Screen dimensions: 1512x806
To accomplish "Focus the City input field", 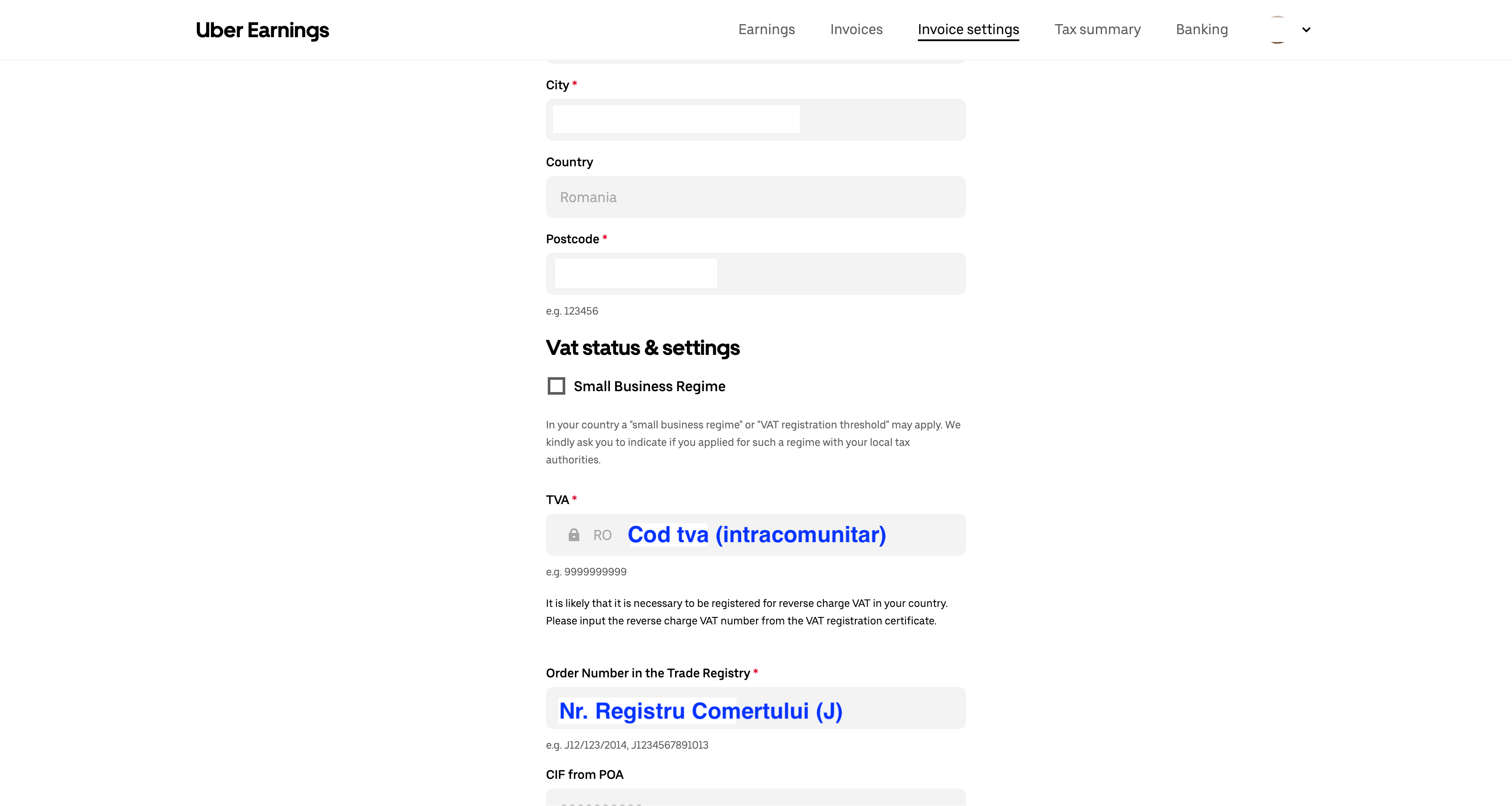I will [755, 120].
